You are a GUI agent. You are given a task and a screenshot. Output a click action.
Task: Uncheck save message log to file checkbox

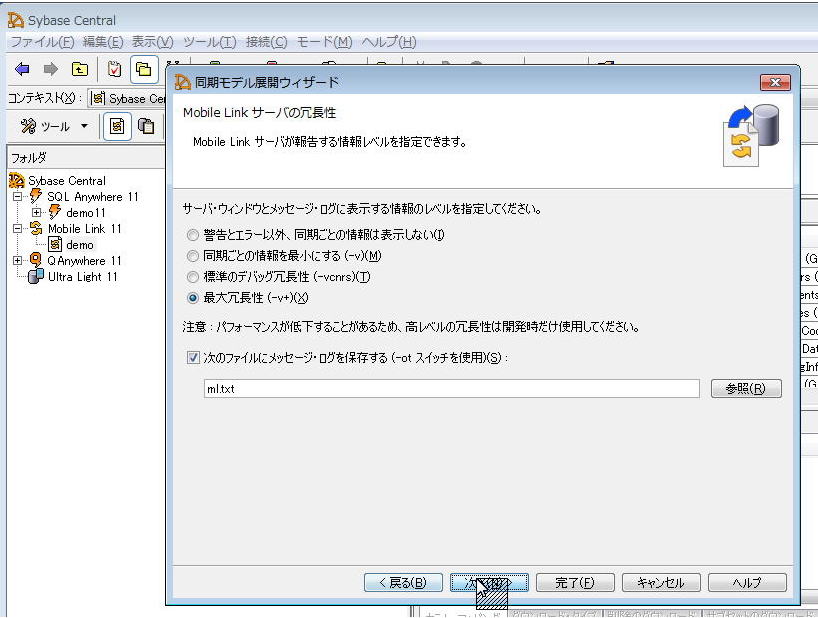point(193,358)
